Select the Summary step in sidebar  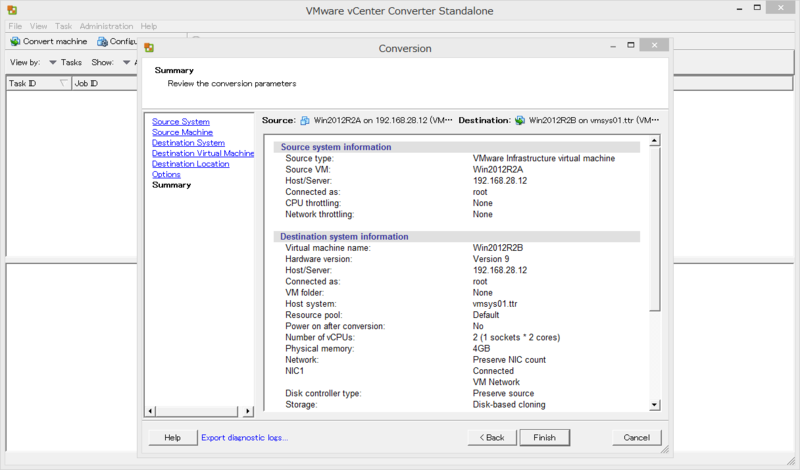[171, 185]
